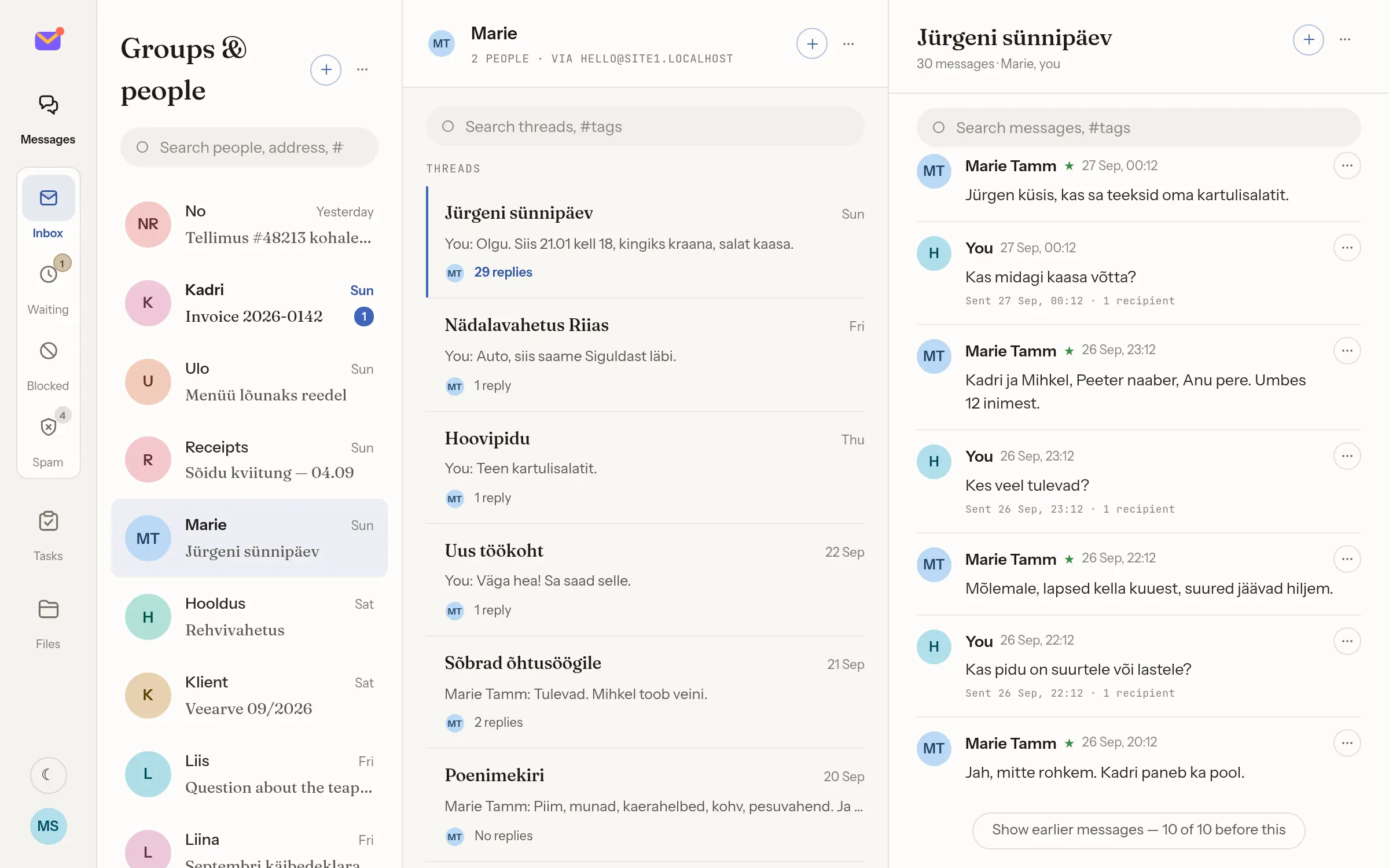Click MT avatar on Jürgen küsis message
The height and width of the screenshot is (868, 1389).
[x=934, y=171]
